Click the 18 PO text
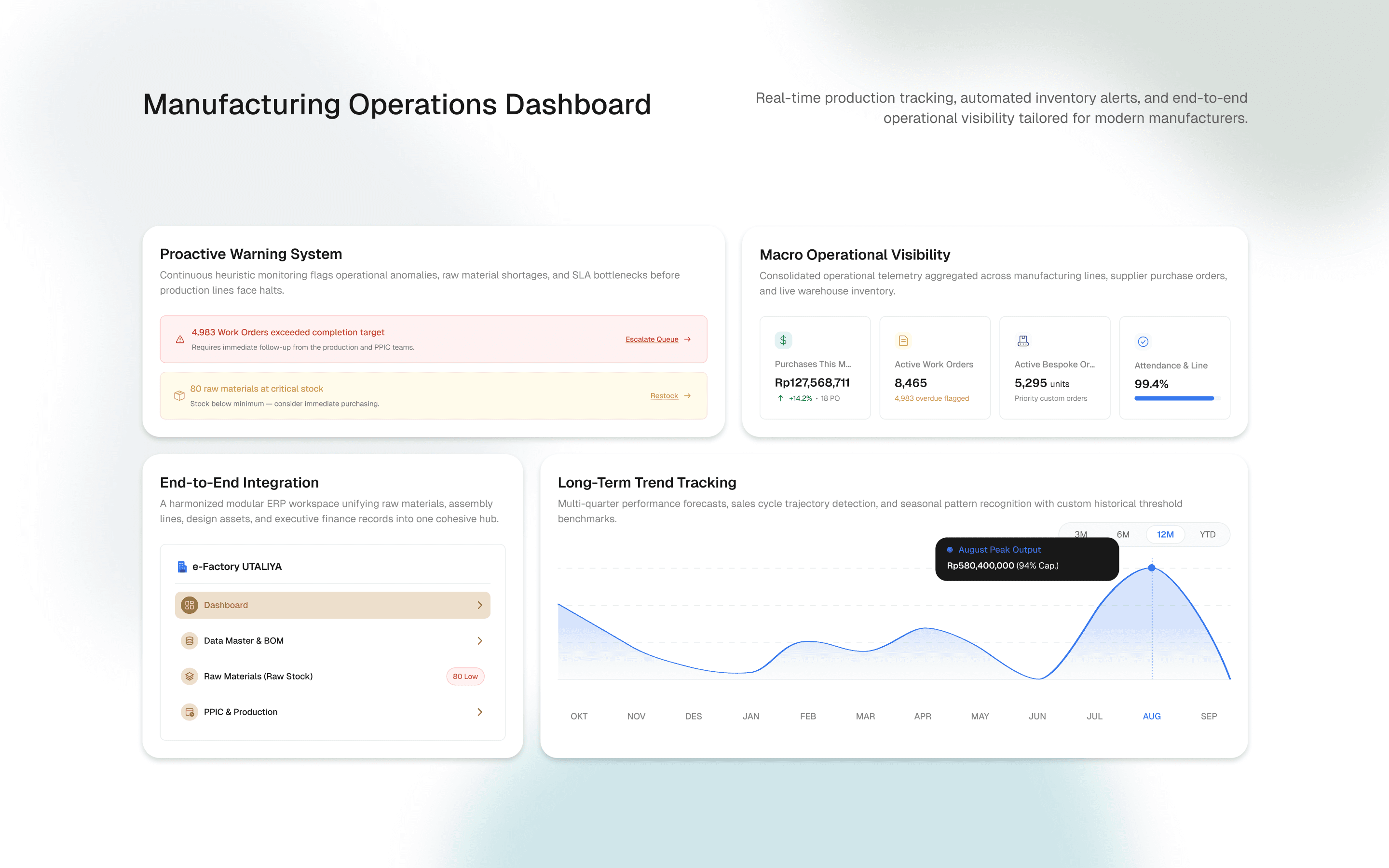Screen dimensions: 1389x868 pos(830,398)
